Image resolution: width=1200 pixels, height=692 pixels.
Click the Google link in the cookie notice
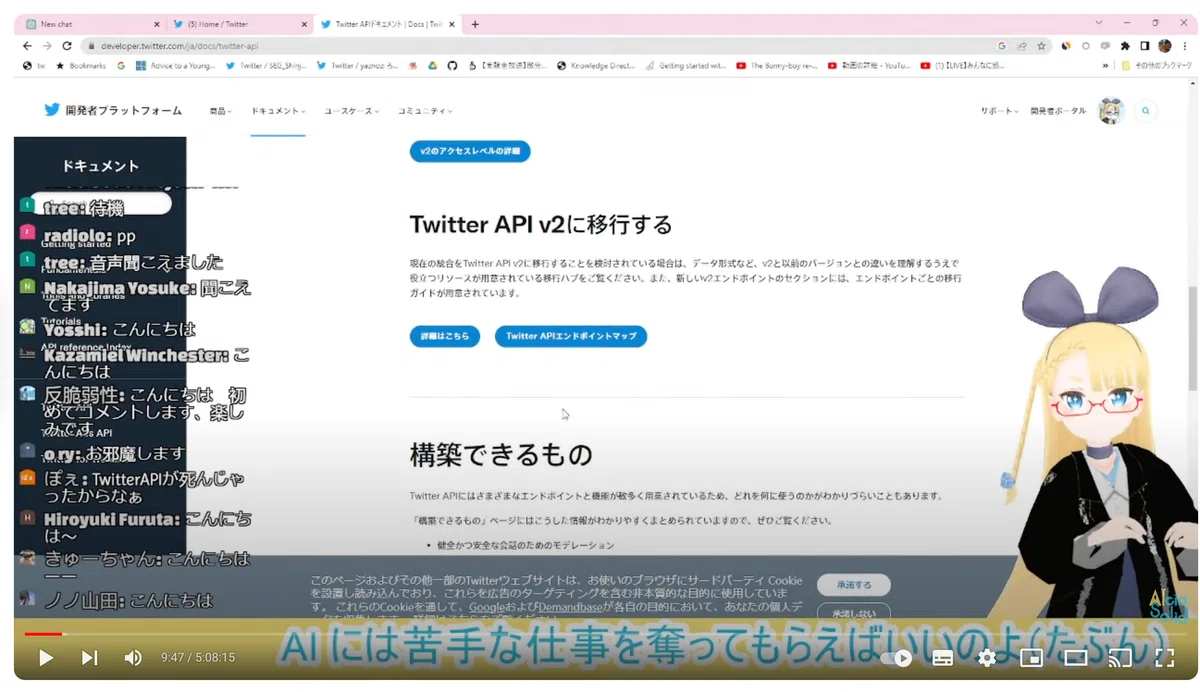click(x=485, y=606)
